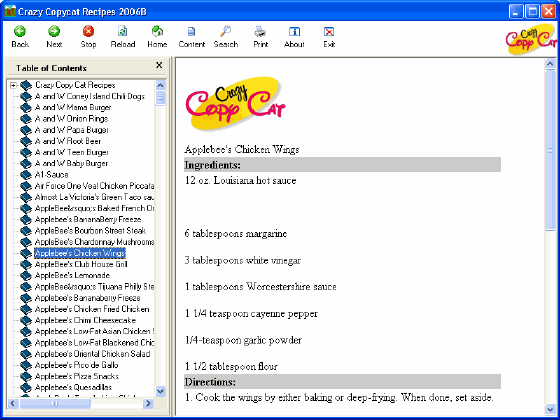This screenshot has width=560, height=420.
Task: Click the tree vertical scrollbar thumb
Action: coord(161,98)
